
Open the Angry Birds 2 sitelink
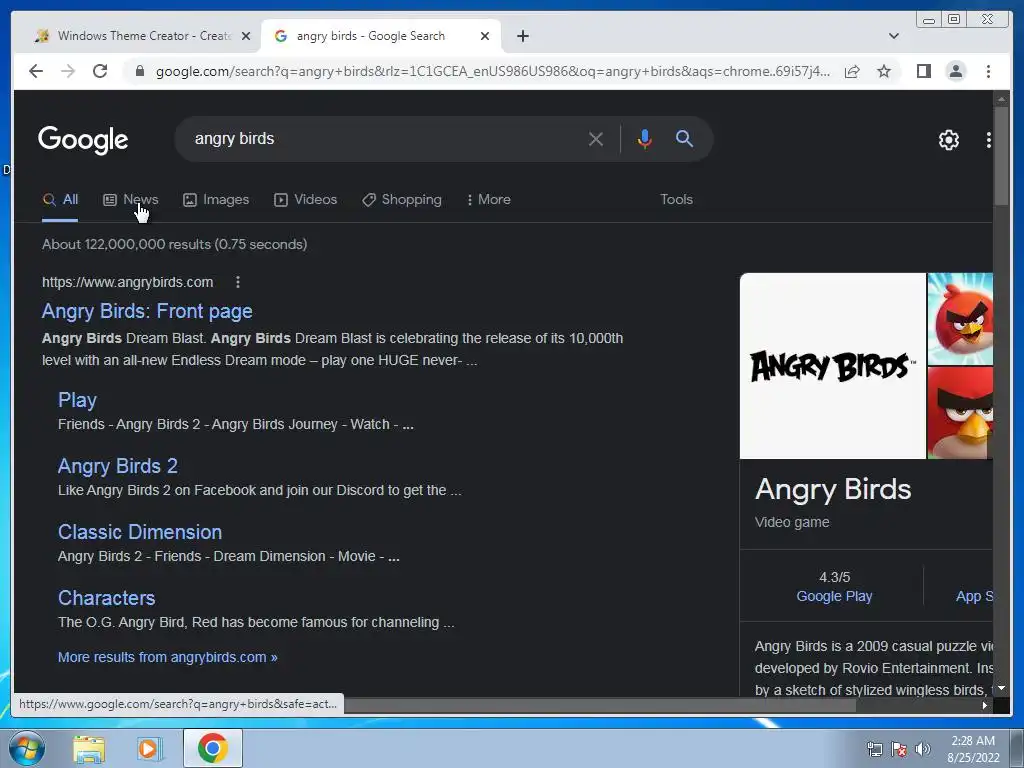[118, 466]
